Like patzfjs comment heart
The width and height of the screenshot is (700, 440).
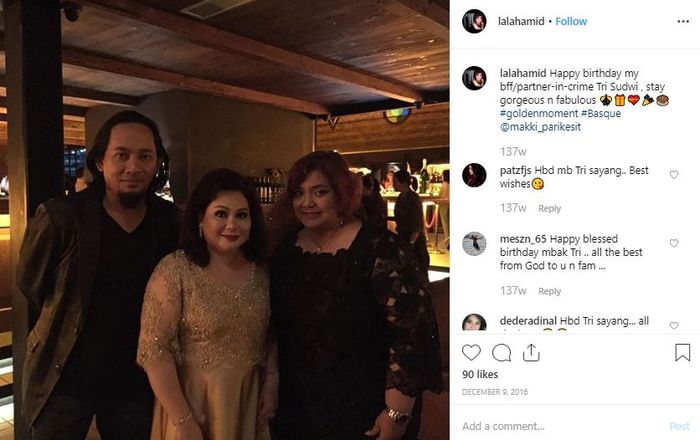[674, 174]
